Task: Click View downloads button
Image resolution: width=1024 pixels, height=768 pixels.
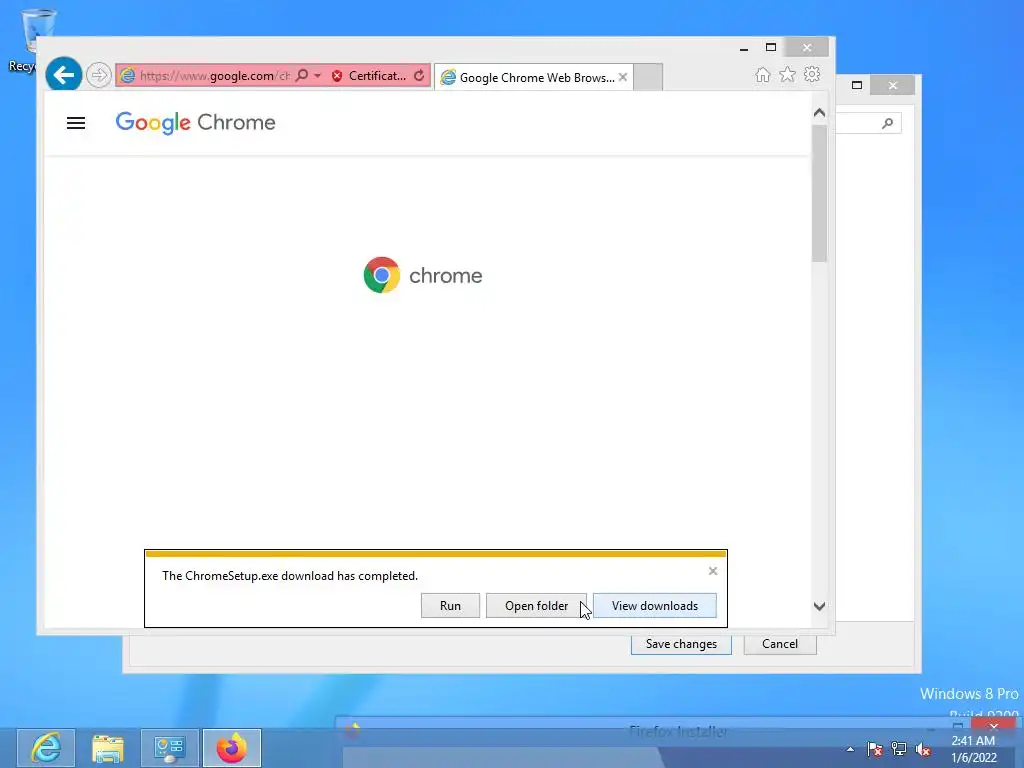Action: (x=654, y=605)
